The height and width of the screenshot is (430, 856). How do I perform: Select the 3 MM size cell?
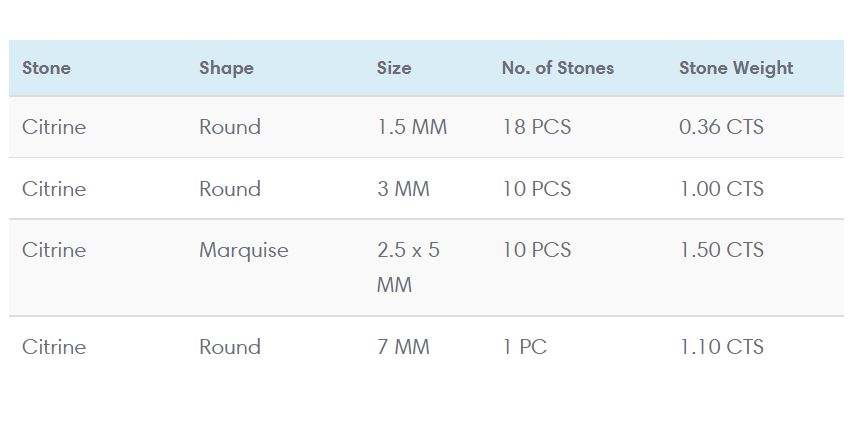pos(403,189)
